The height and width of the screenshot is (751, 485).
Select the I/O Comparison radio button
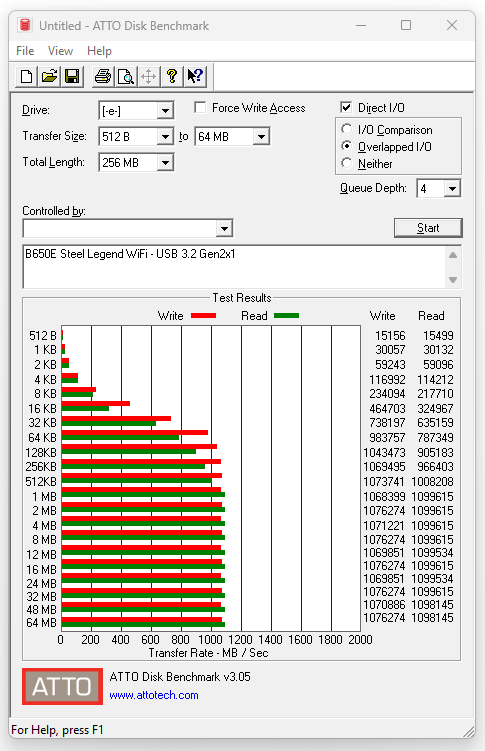tap(347, 129)
